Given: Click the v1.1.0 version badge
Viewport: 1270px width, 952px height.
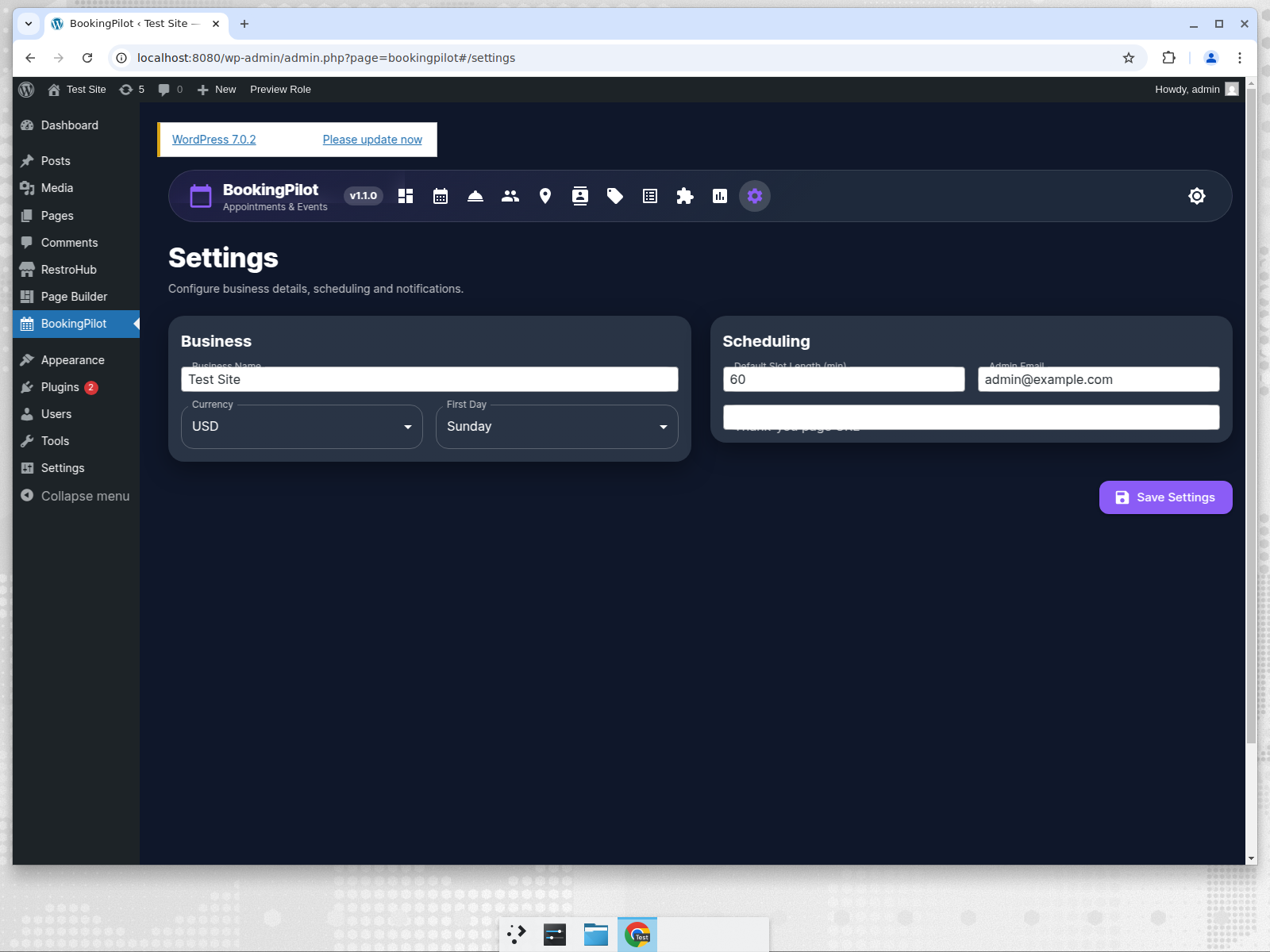Looking at the screenshot, I should pyautogui.click(x=364, y=196).
